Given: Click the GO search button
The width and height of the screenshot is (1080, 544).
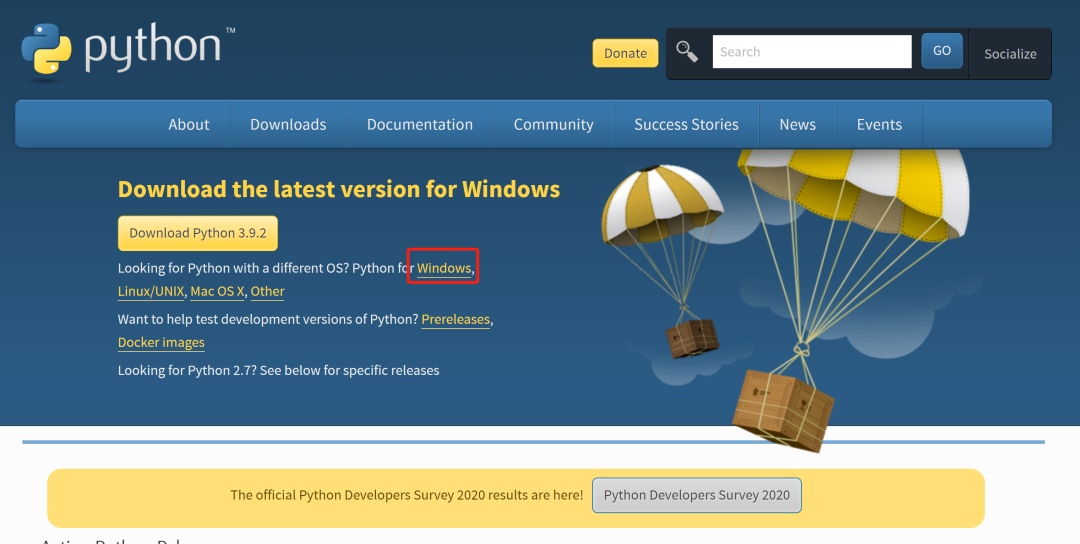Looking at the screenshot, I should pos(941,51).
